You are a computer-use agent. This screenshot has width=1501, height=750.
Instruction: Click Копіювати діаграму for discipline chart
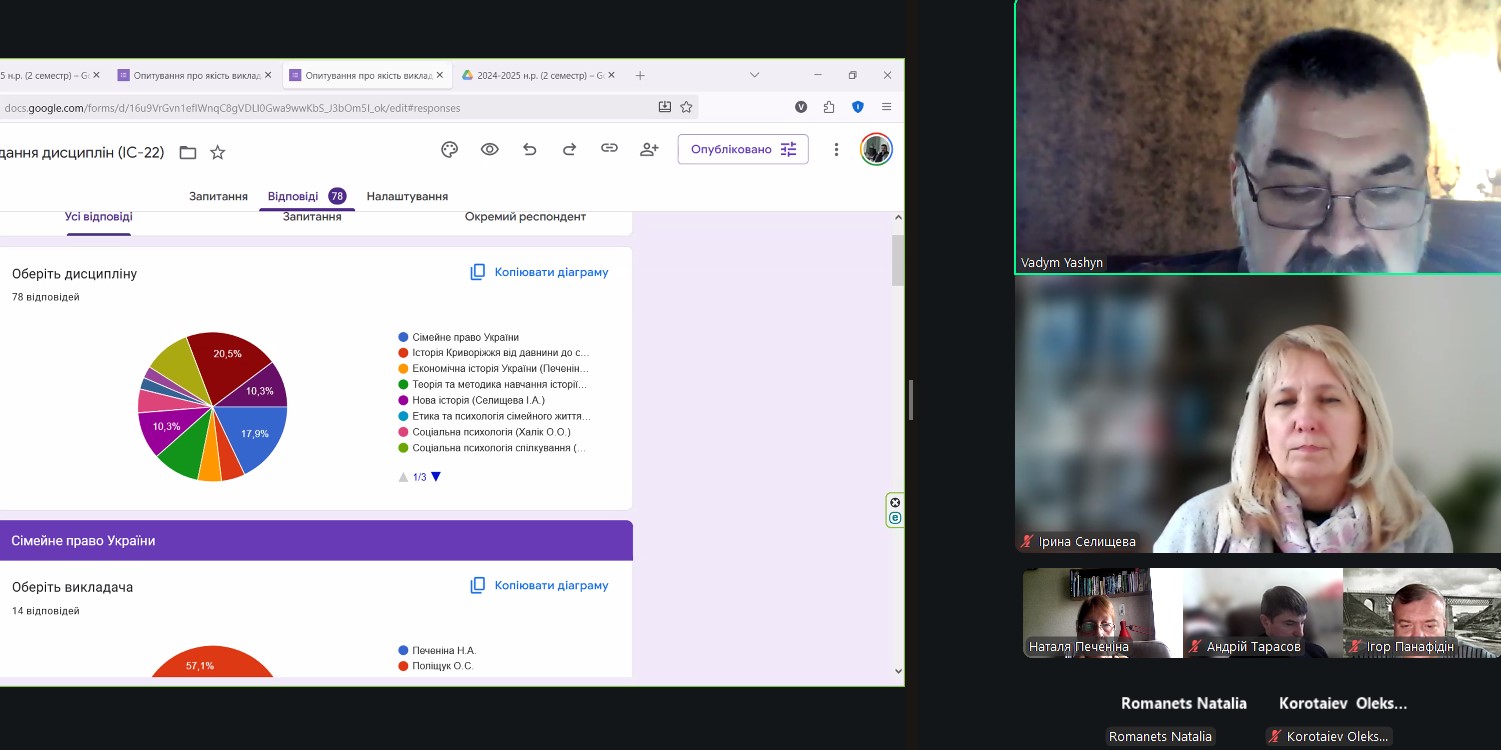click(539, 272)
